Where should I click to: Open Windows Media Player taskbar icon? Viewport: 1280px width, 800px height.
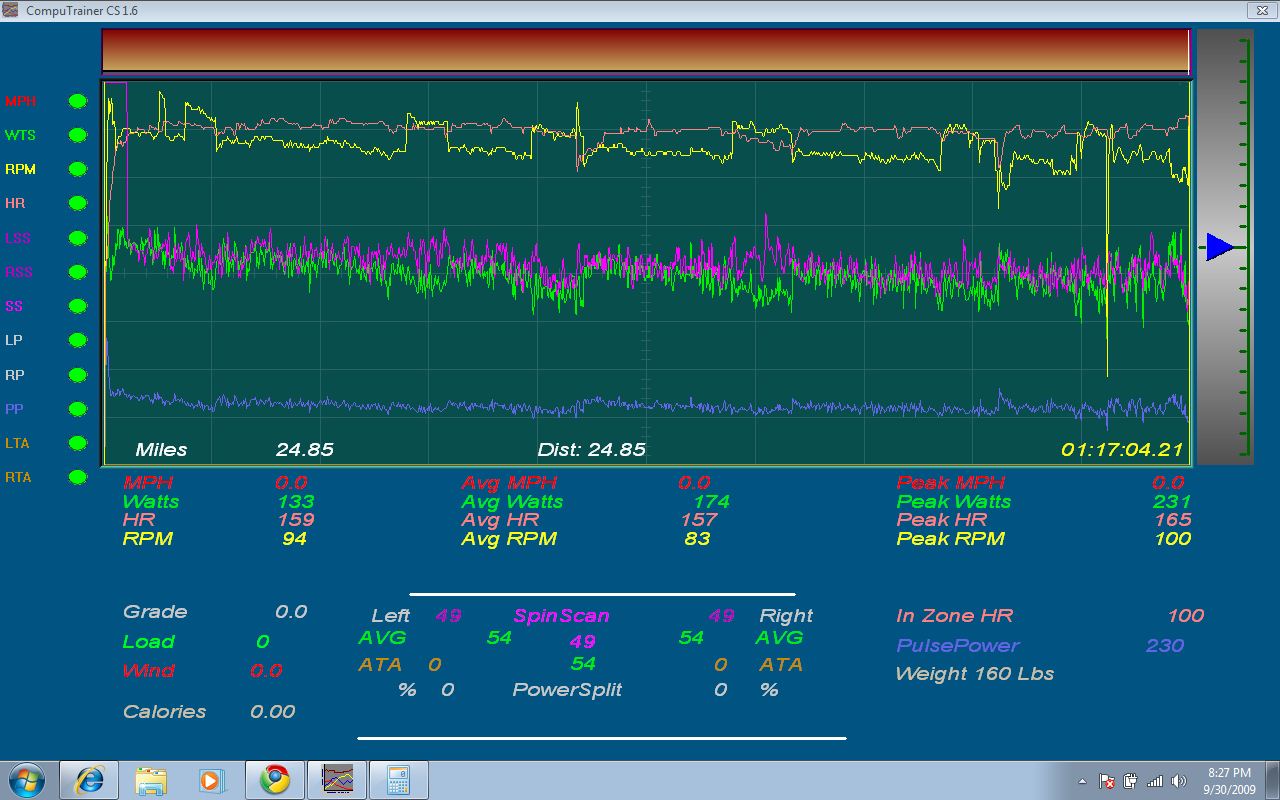212,780
